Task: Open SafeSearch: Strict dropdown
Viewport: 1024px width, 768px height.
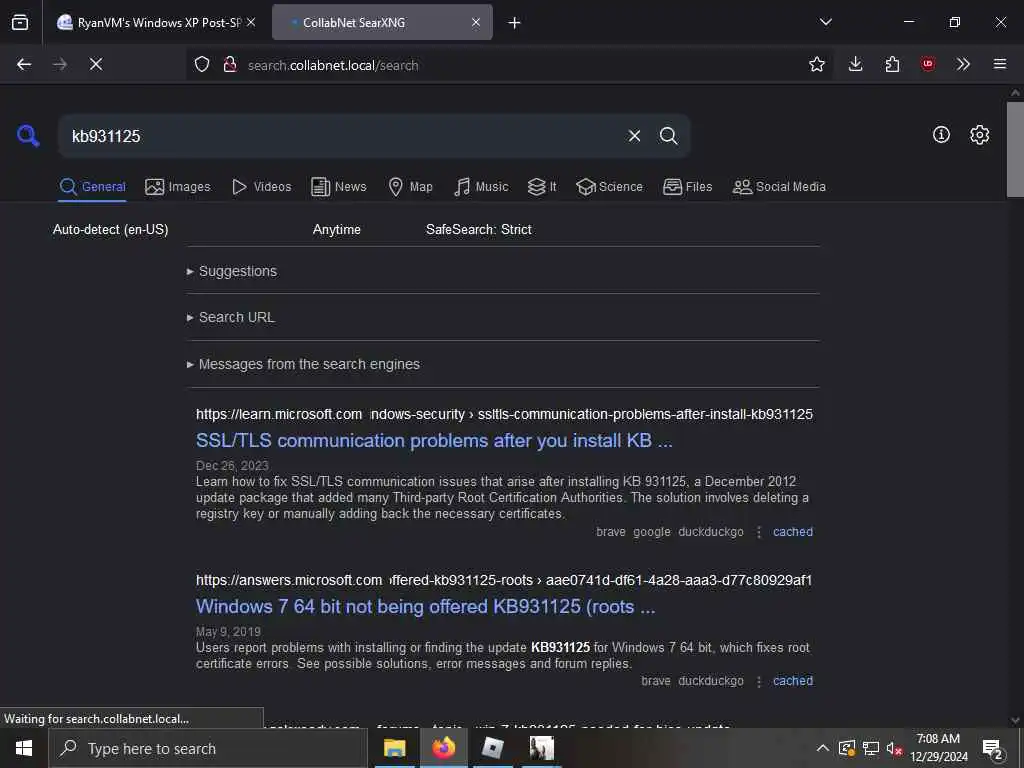Action: 479,229
